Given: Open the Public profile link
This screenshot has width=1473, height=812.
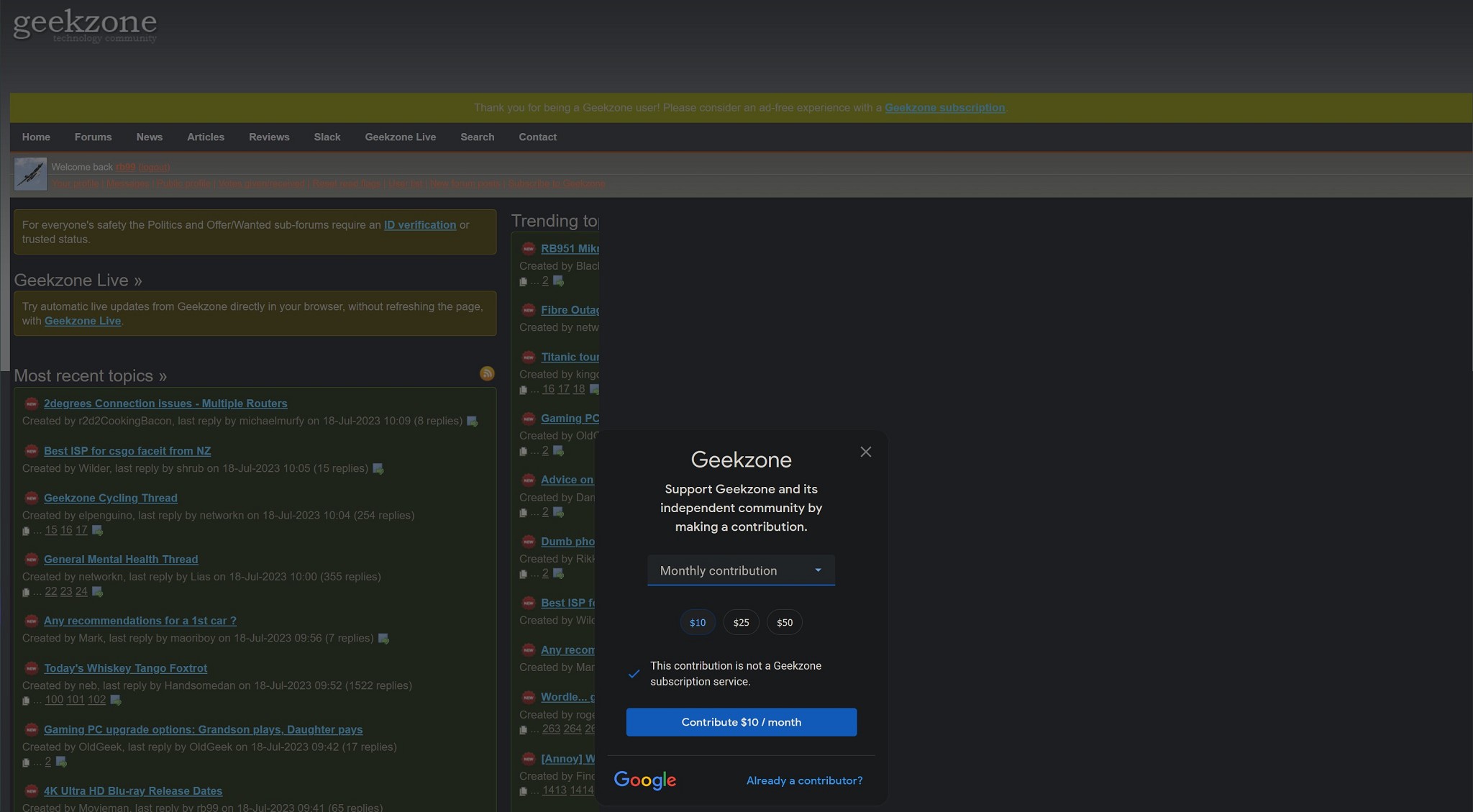Looking at the screenshot, I should [x=184, y=184].
